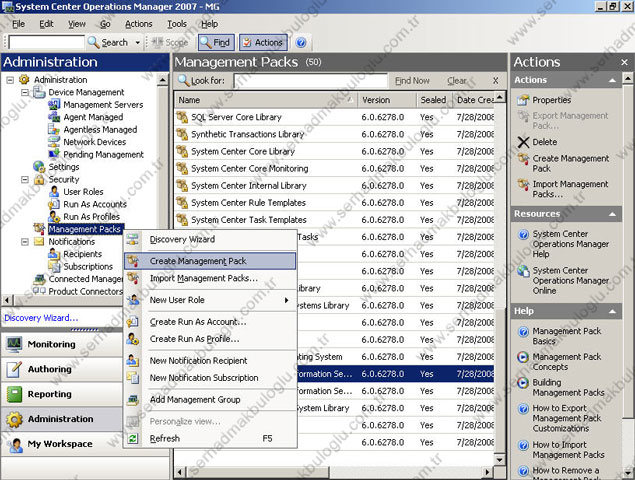Toggle the Actions pane toolbar button

point(263,43)
